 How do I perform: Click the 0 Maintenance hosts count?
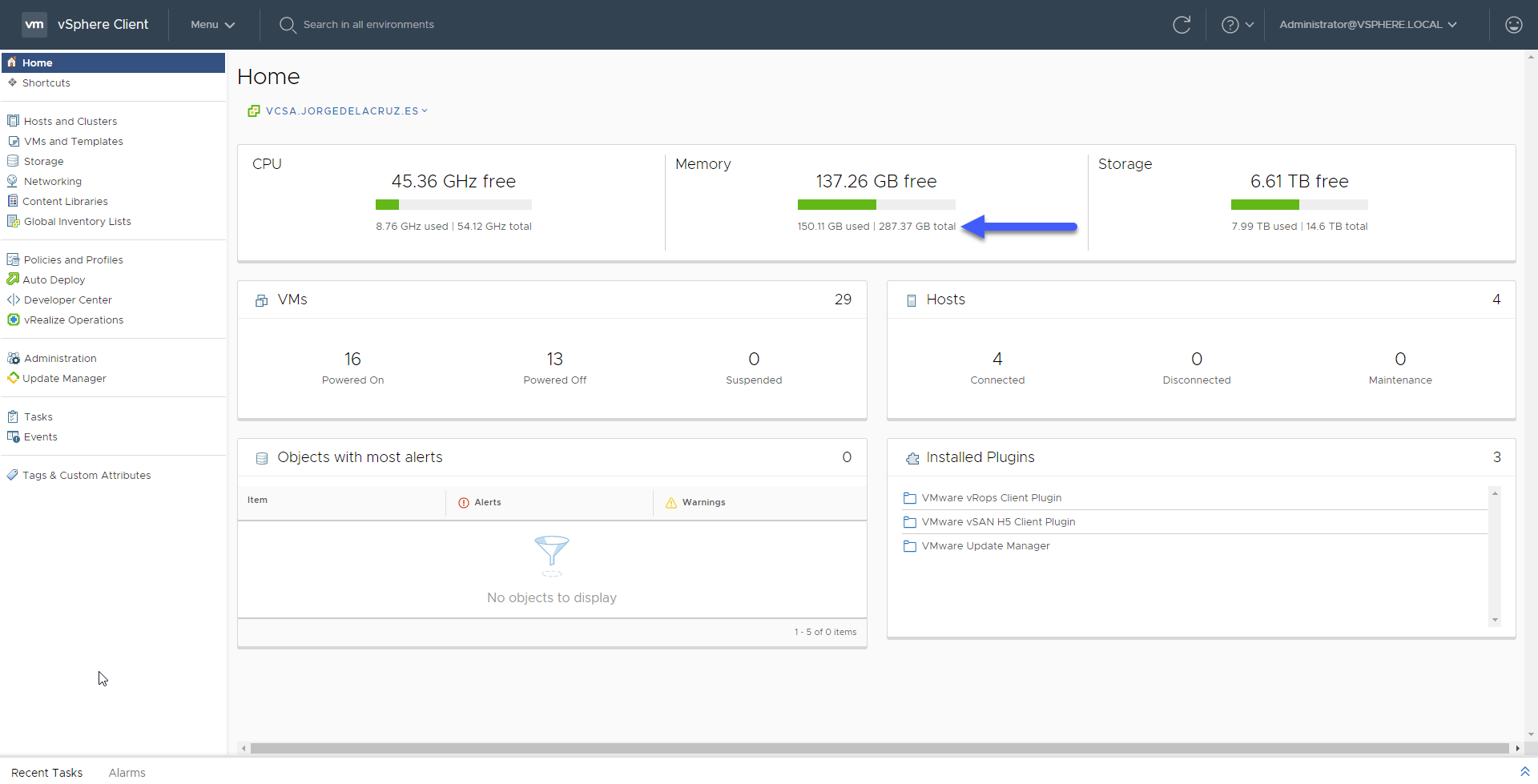tap(1400, 359)
